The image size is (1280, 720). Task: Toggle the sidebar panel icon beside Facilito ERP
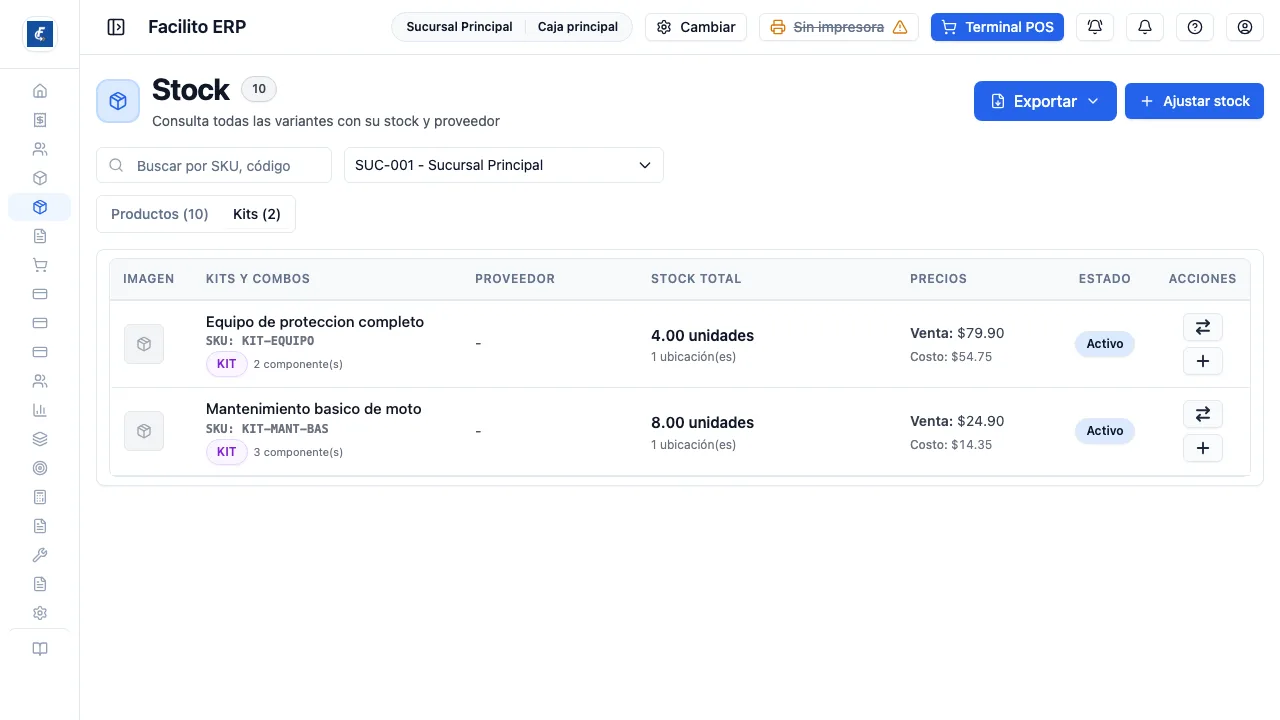pyautogui.click(x=116, y=27)
